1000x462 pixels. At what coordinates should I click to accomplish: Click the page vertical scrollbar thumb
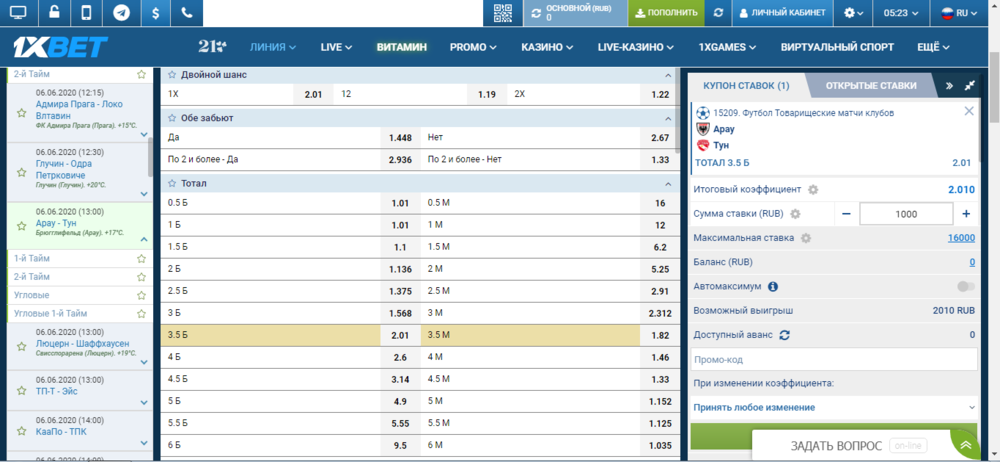click(994, 87)
